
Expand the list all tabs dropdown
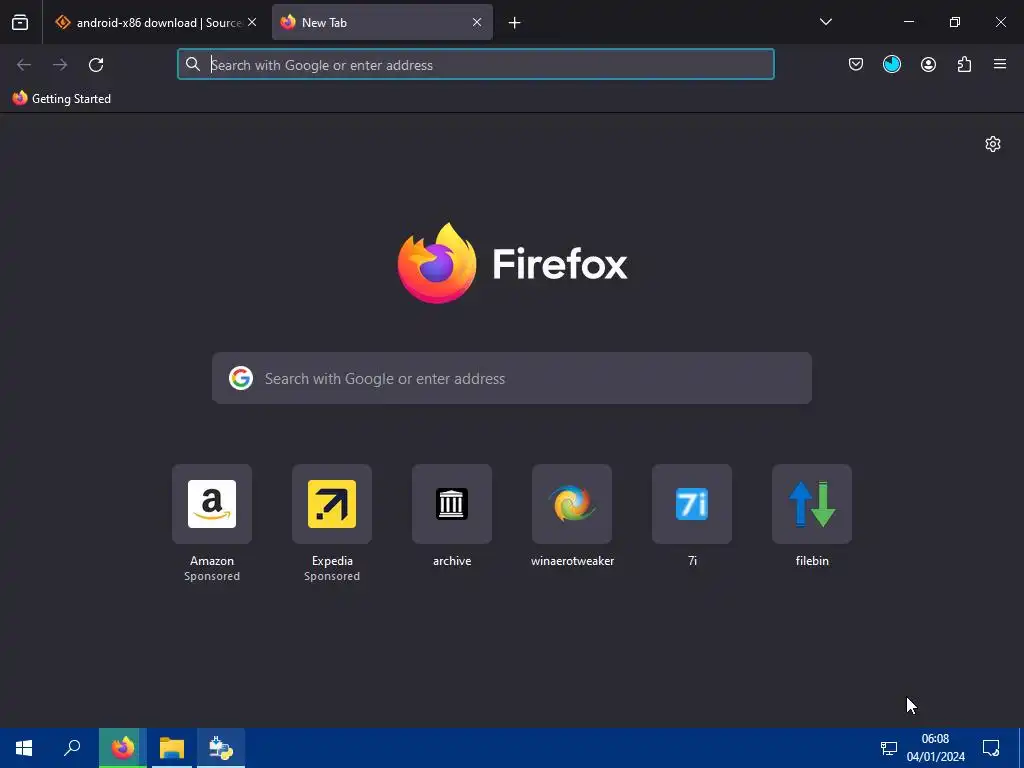825,22
